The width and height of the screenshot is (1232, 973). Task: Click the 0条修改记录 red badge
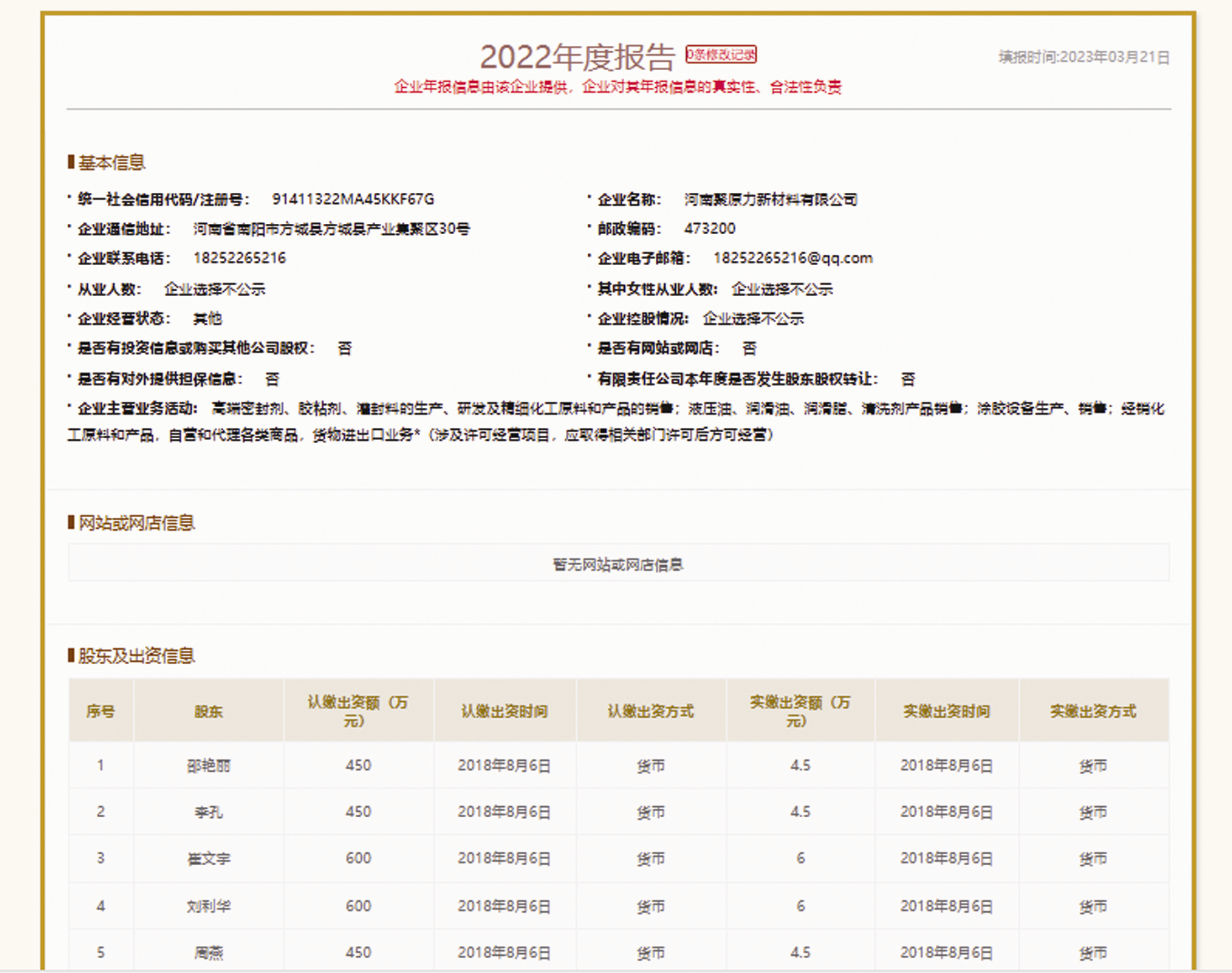720,55
